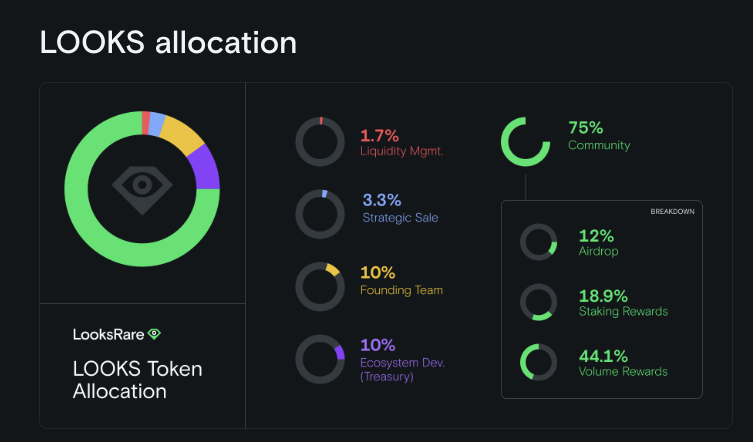Select the 1.7% Liquidity Mgmt. label
The image size is (753, 442).
[401, 142]
